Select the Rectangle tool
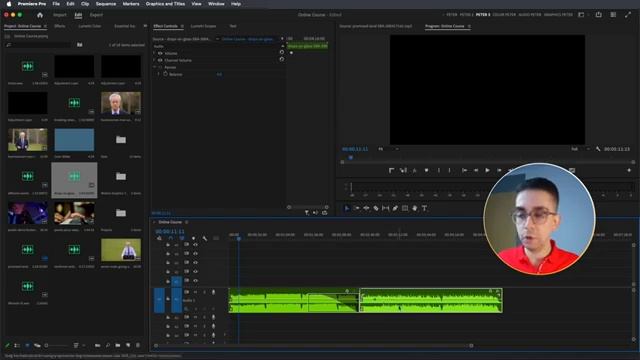This screenshot has width=640, height=360. click(405, 208)
